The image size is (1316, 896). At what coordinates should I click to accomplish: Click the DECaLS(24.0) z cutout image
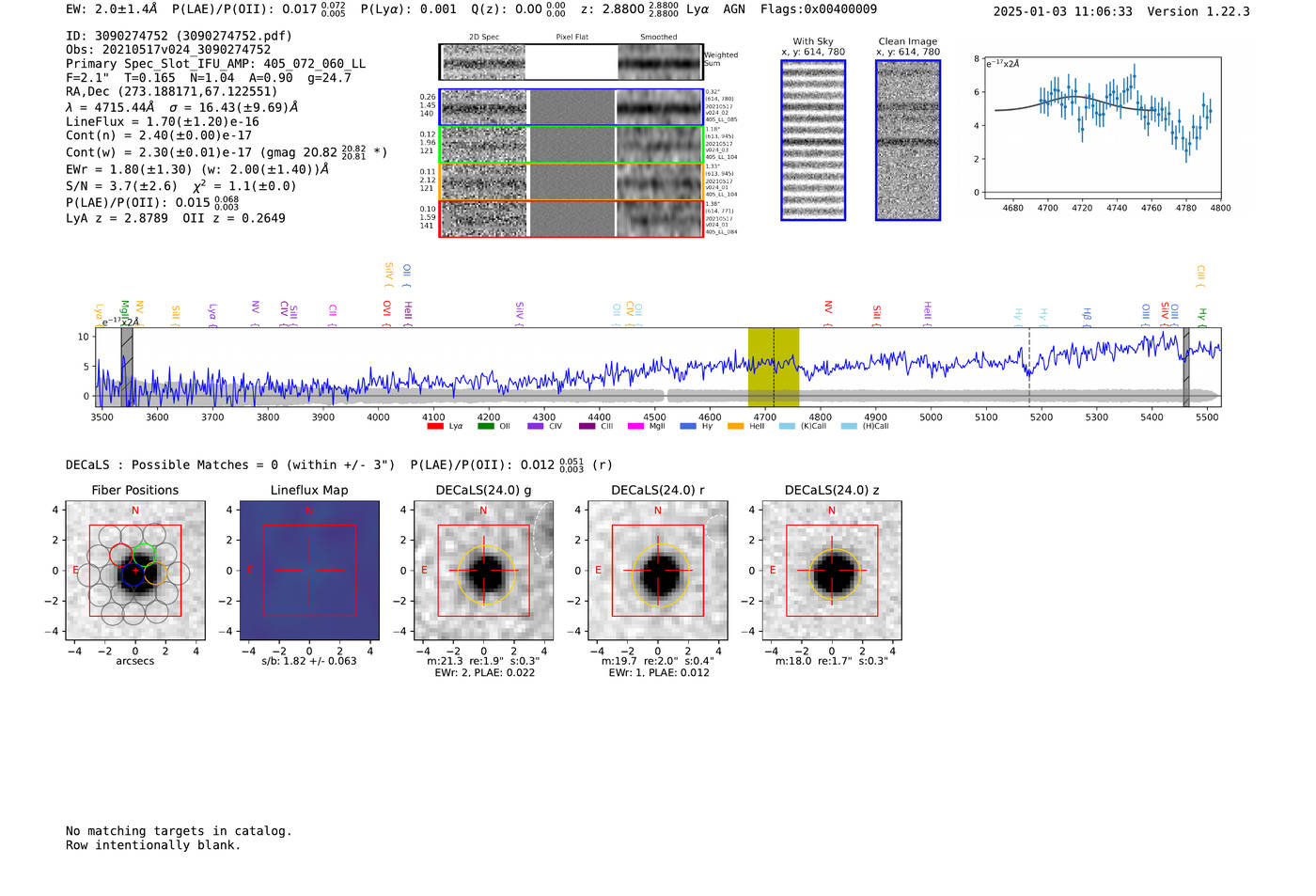click(x=832, y=571)
